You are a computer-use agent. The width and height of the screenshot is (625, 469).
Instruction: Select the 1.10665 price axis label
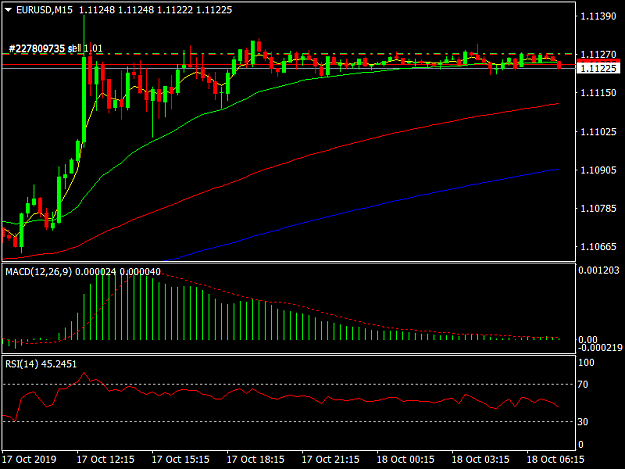(x=598, y=247)
